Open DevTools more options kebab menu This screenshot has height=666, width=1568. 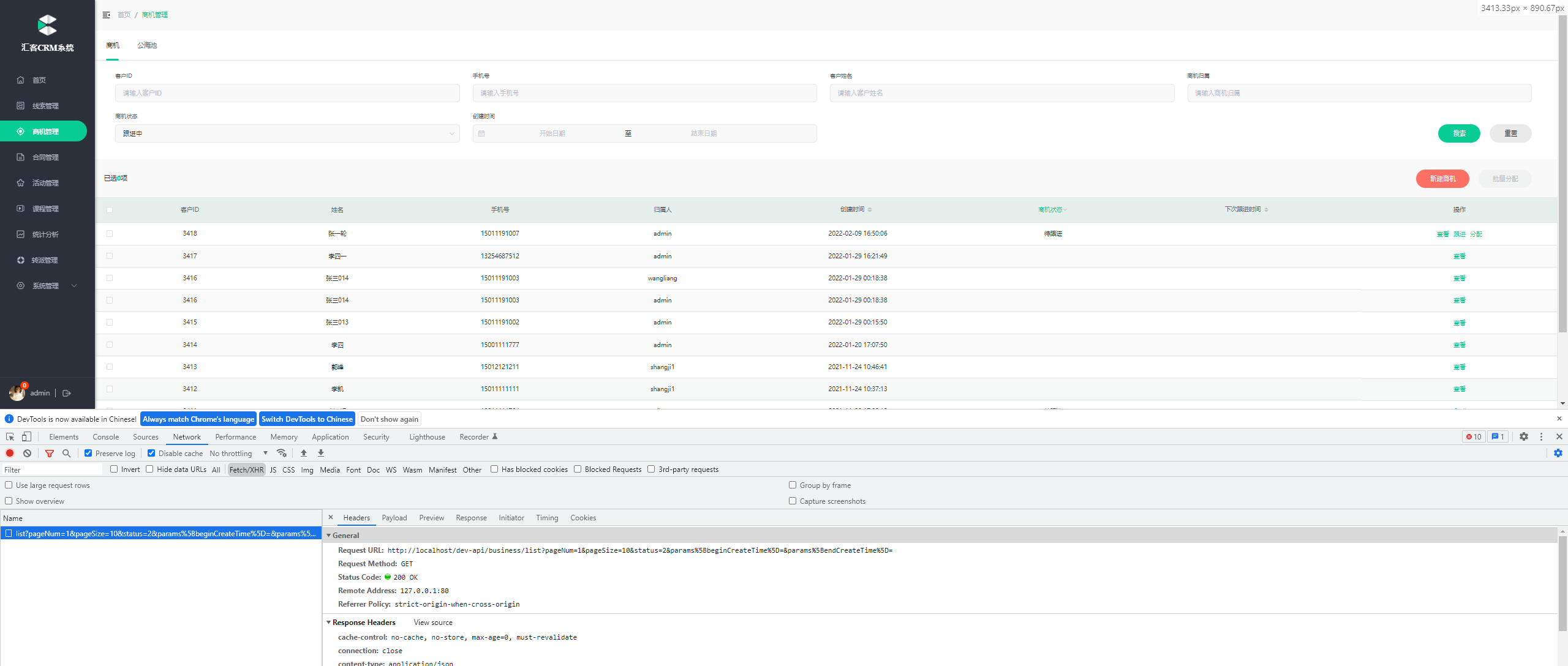1542,436
